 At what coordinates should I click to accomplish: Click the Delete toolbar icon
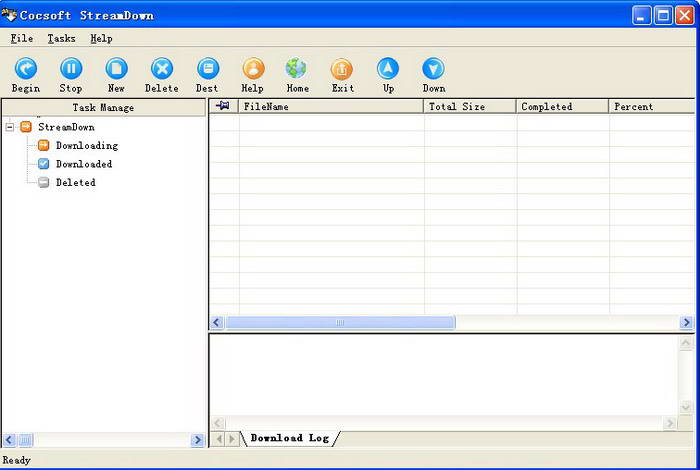point(161,69)
